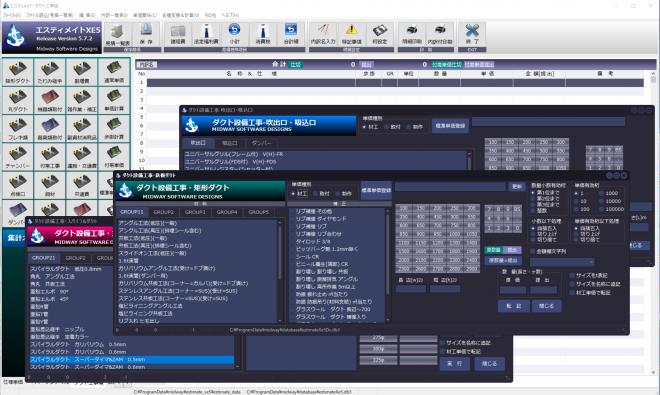Open the 特記事項 warning-triangle icon

point(351,34)
